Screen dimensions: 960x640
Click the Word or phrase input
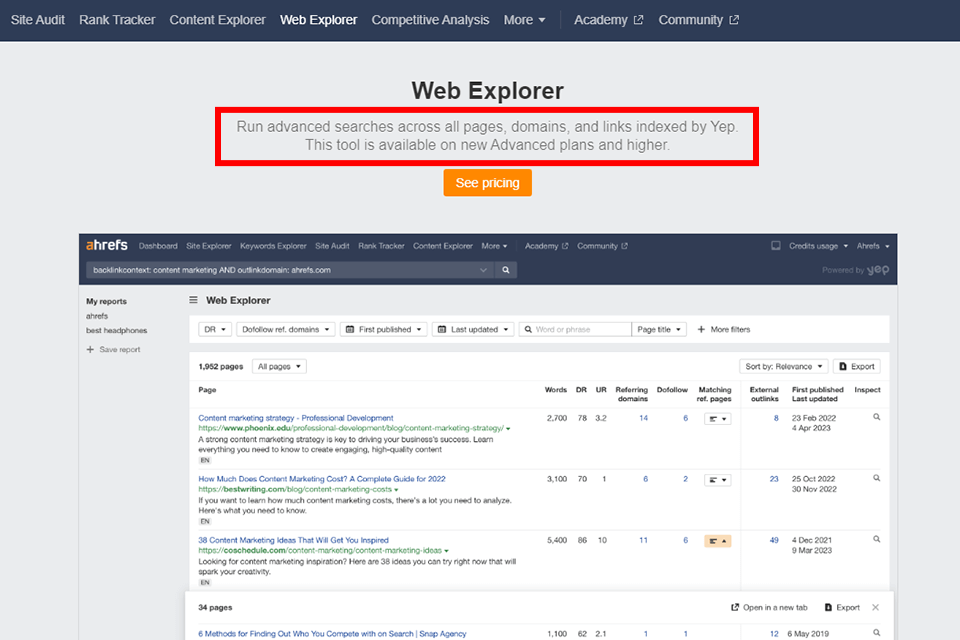click(x=575, y=329)
